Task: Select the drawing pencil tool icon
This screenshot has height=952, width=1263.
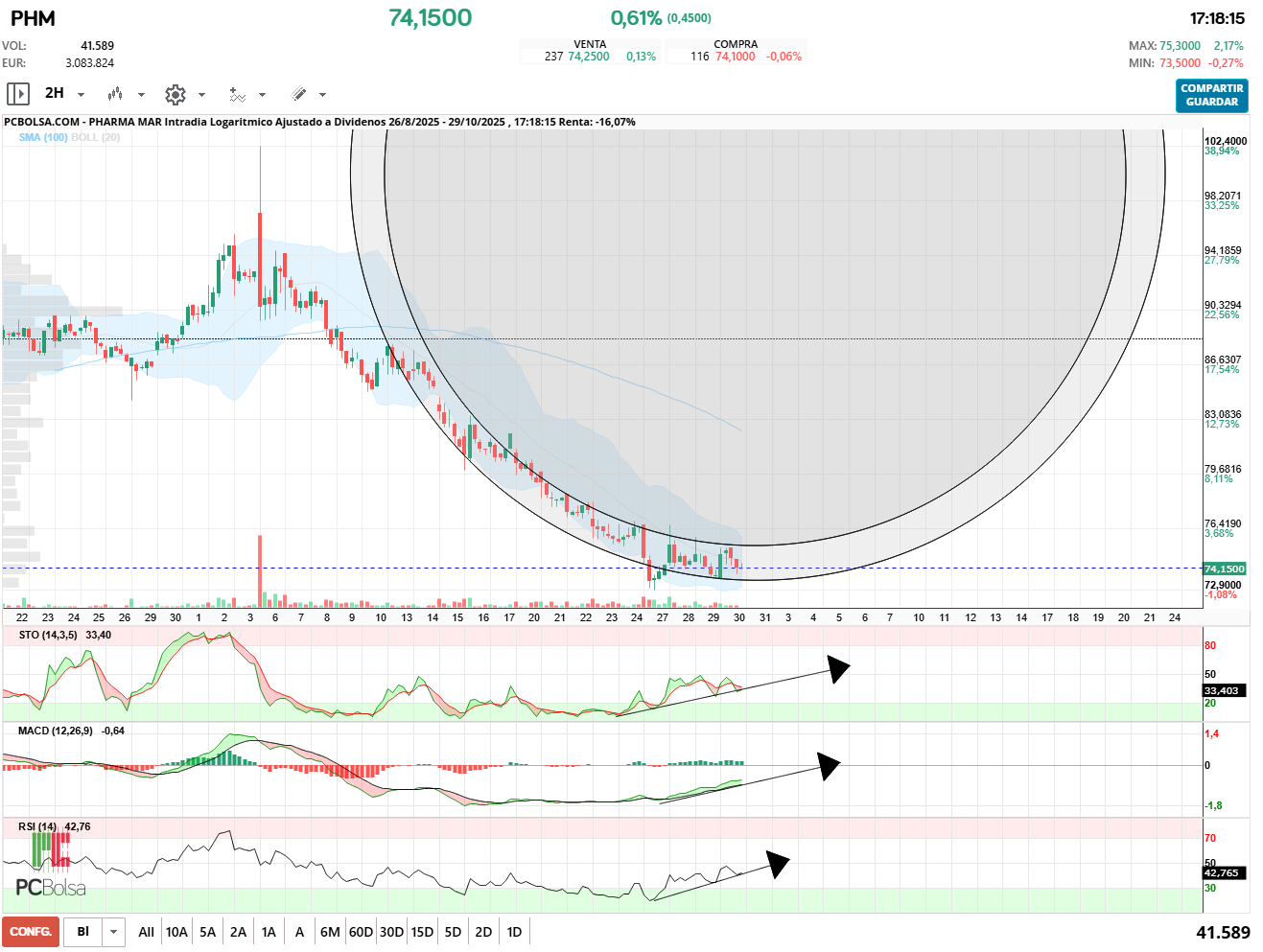Action: [298, 94]
